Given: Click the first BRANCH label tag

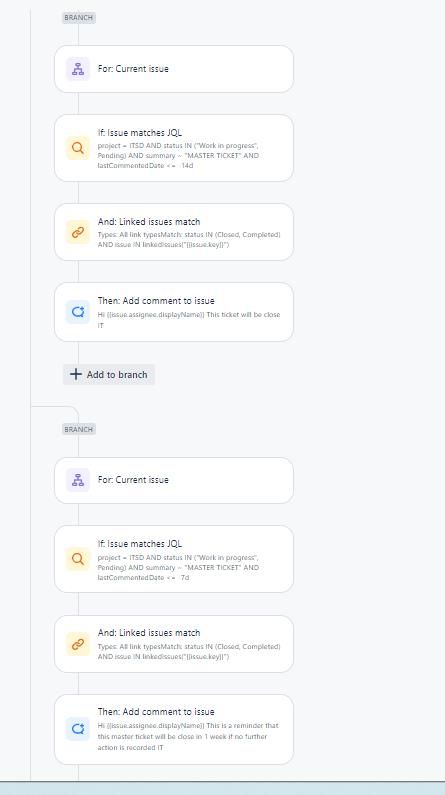Looking at the screenshot, I should click(79, 18).
